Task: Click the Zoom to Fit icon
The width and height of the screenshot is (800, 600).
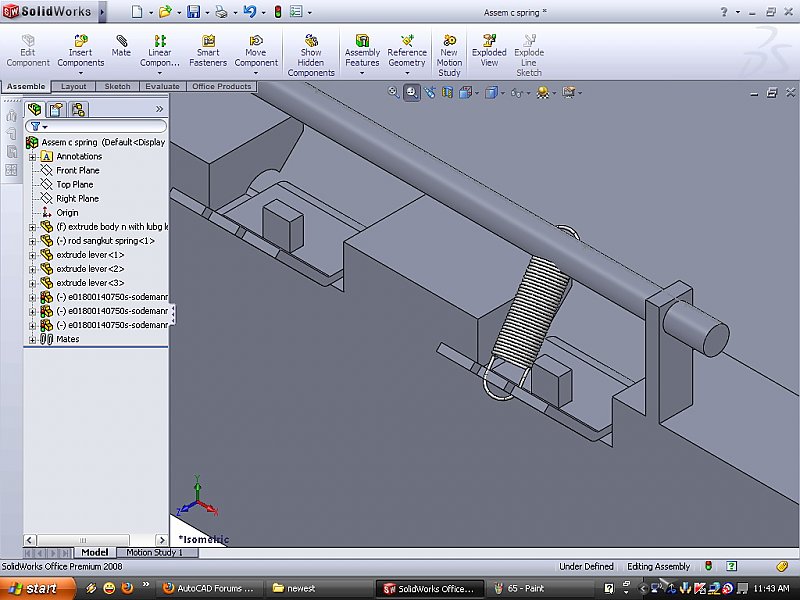Action: 393,92
